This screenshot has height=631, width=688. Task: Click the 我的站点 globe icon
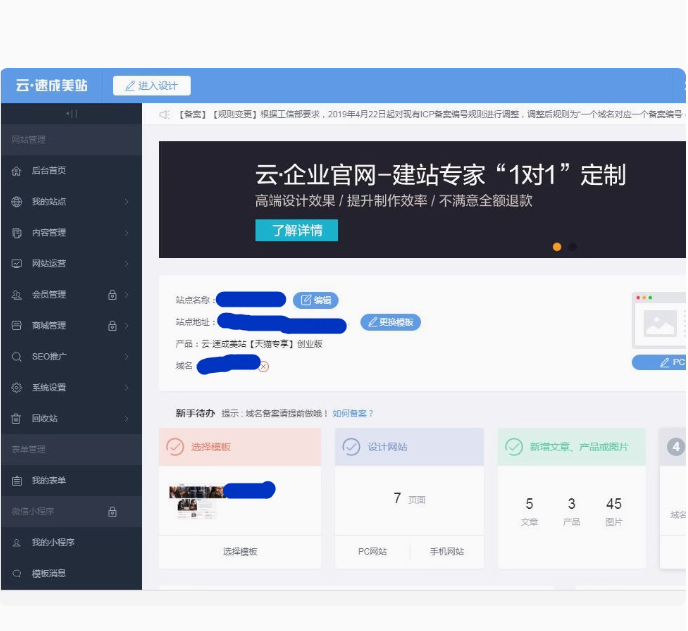click(x=17, y=202)
